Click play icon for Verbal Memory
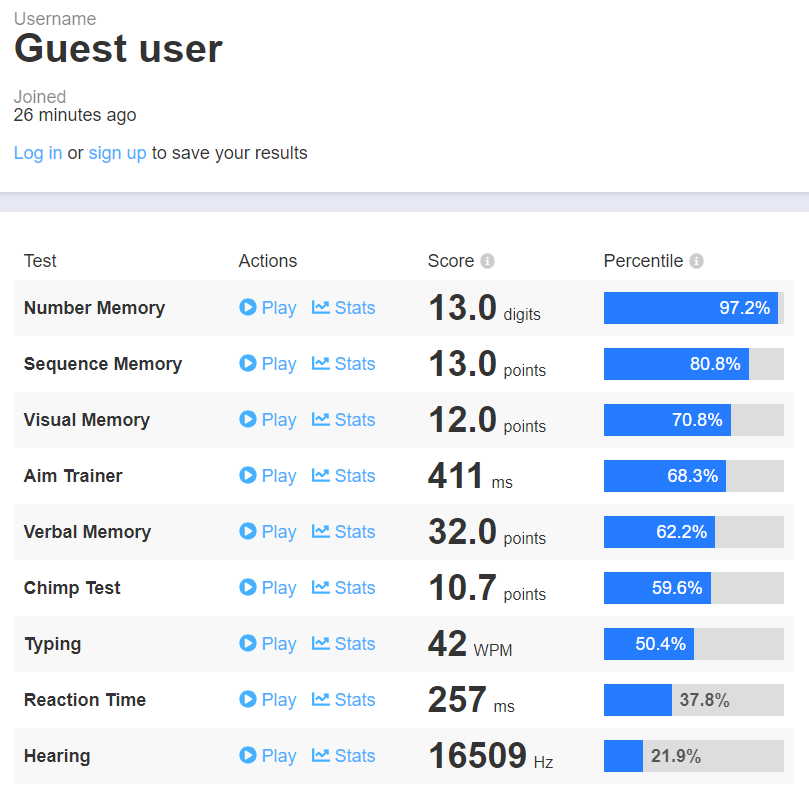 (248, 532)
